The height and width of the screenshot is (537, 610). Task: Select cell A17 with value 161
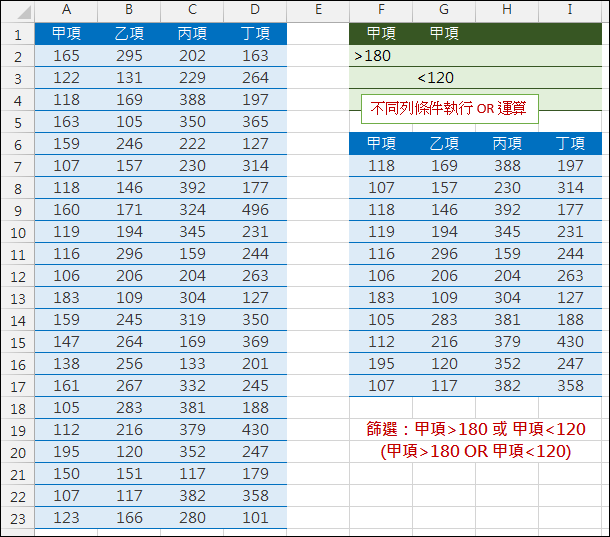click(x=66, y=386)
